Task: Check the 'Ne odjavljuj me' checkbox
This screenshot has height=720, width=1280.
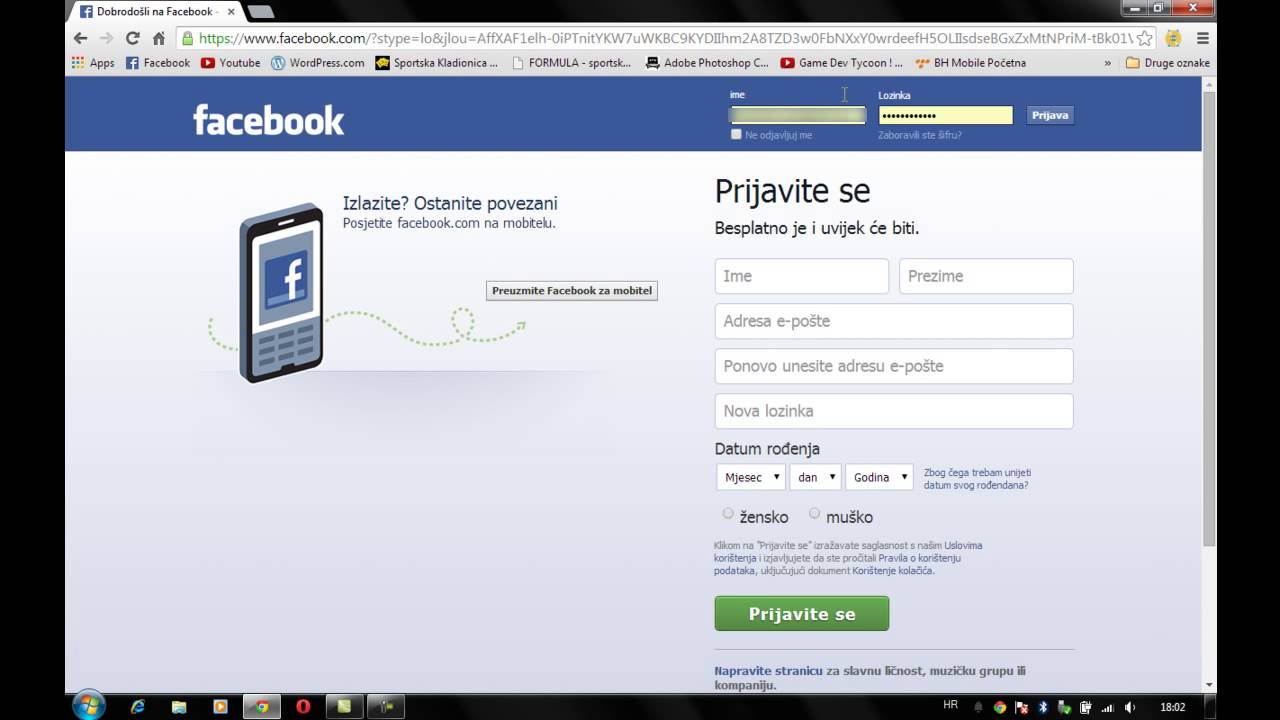Action: click(x=736, y=134)
